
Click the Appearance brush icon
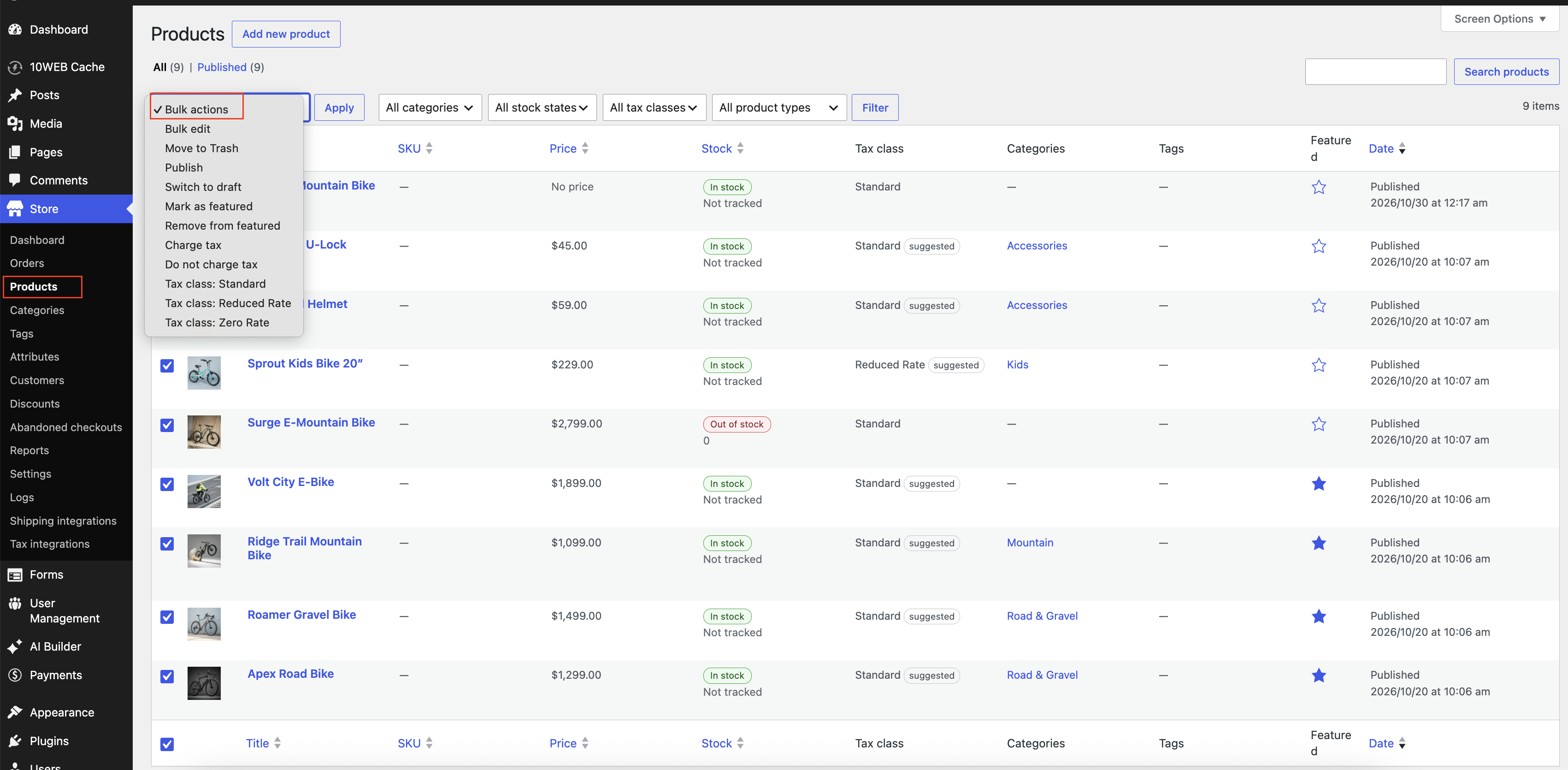click(x=15, y=712)
